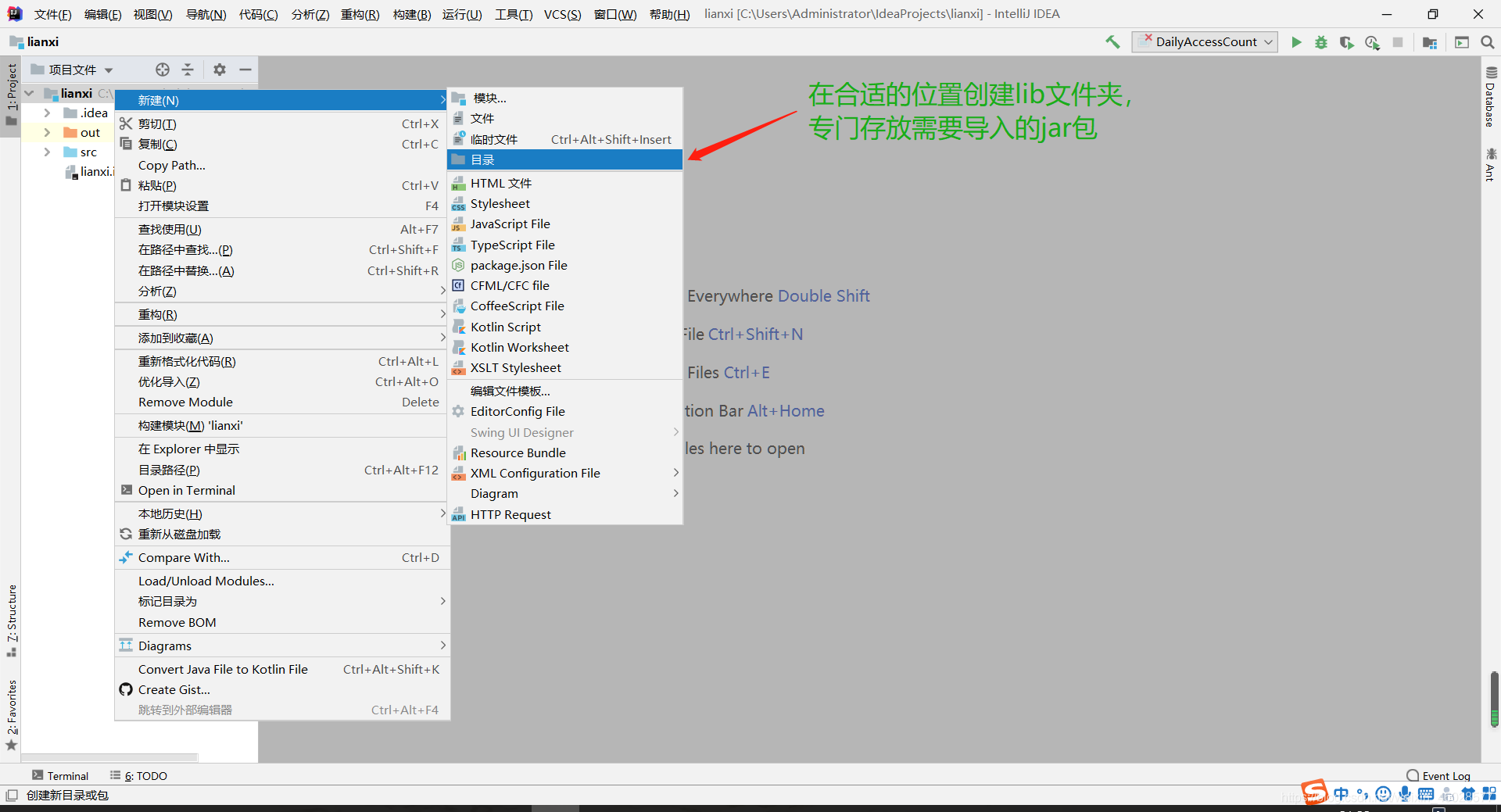
Task: Choose 临时文件 scratch file
Action: (x=565, y=139)
